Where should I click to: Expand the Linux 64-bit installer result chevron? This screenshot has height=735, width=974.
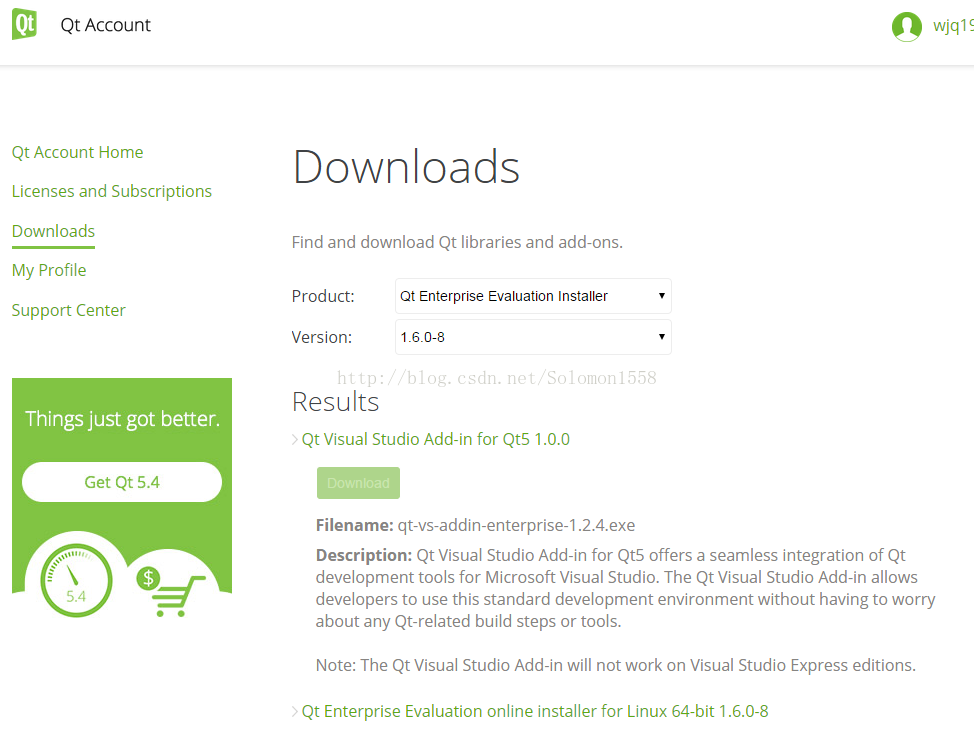coord(295,711)
